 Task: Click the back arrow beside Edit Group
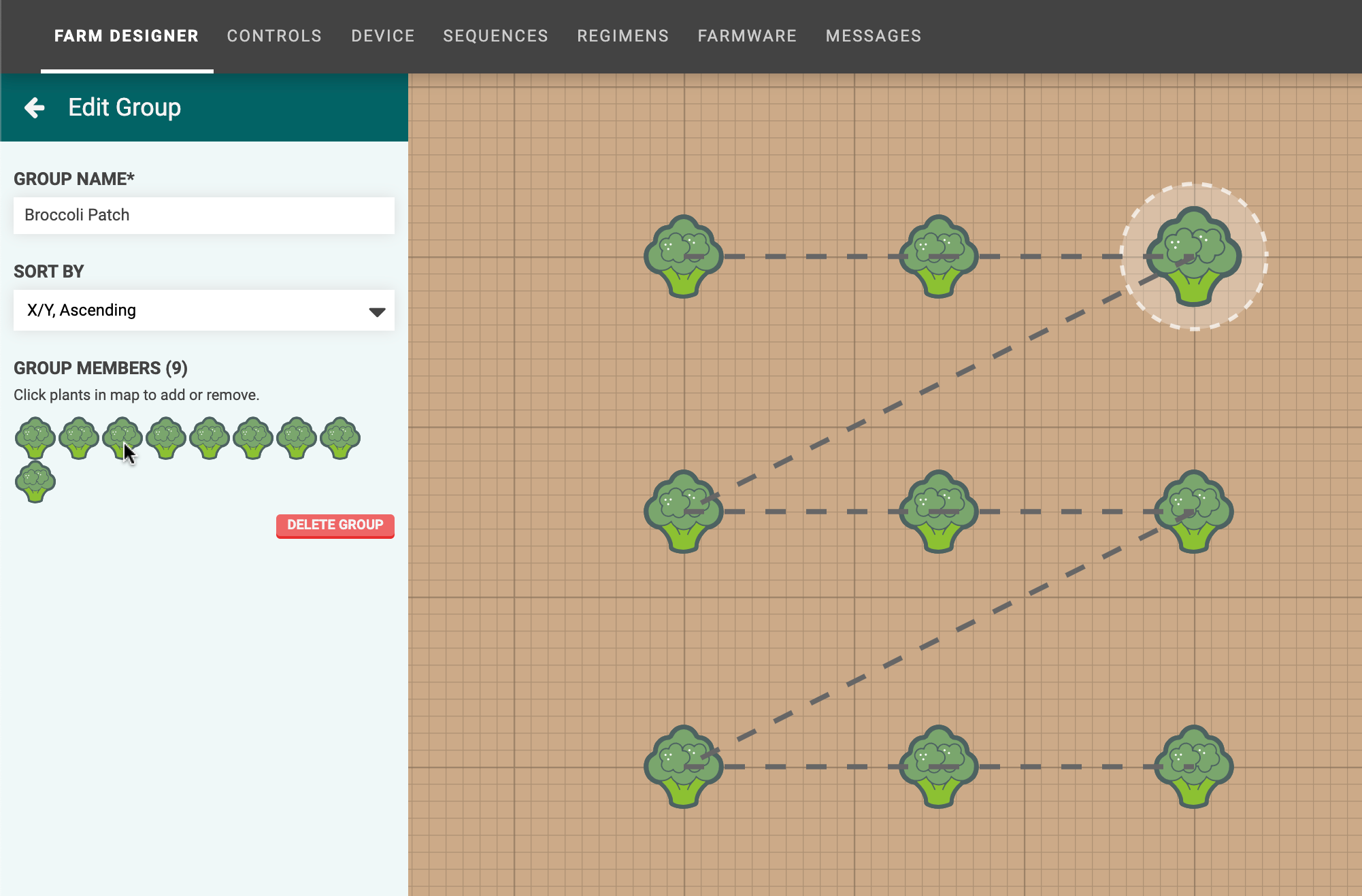click(34, 107)
